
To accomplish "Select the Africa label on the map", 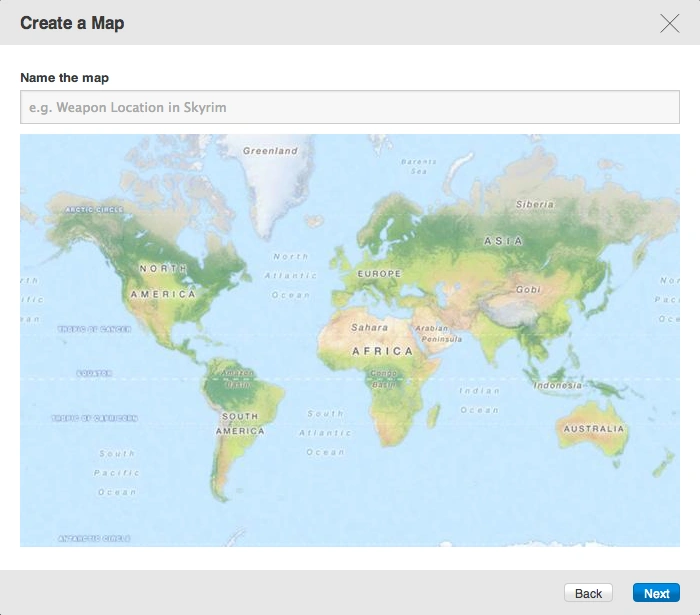I will (382, 351).
